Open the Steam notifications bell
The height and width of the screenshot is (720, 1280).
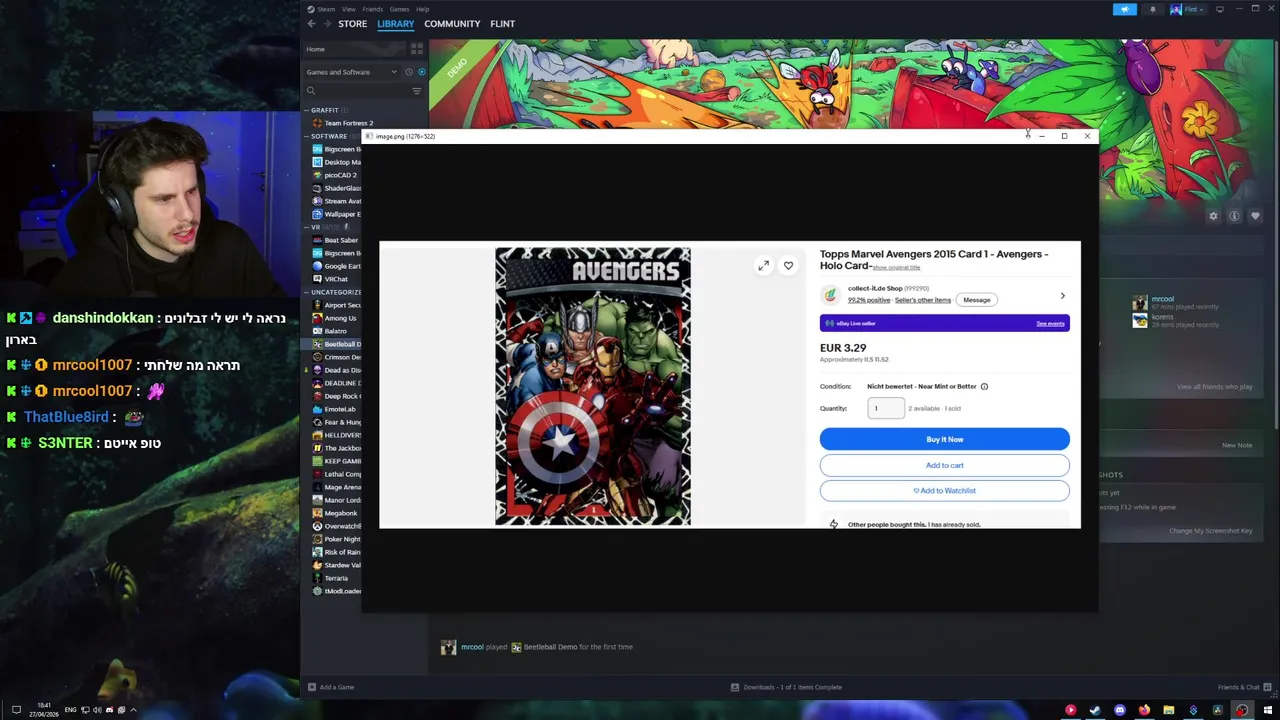pos(1152,9)
